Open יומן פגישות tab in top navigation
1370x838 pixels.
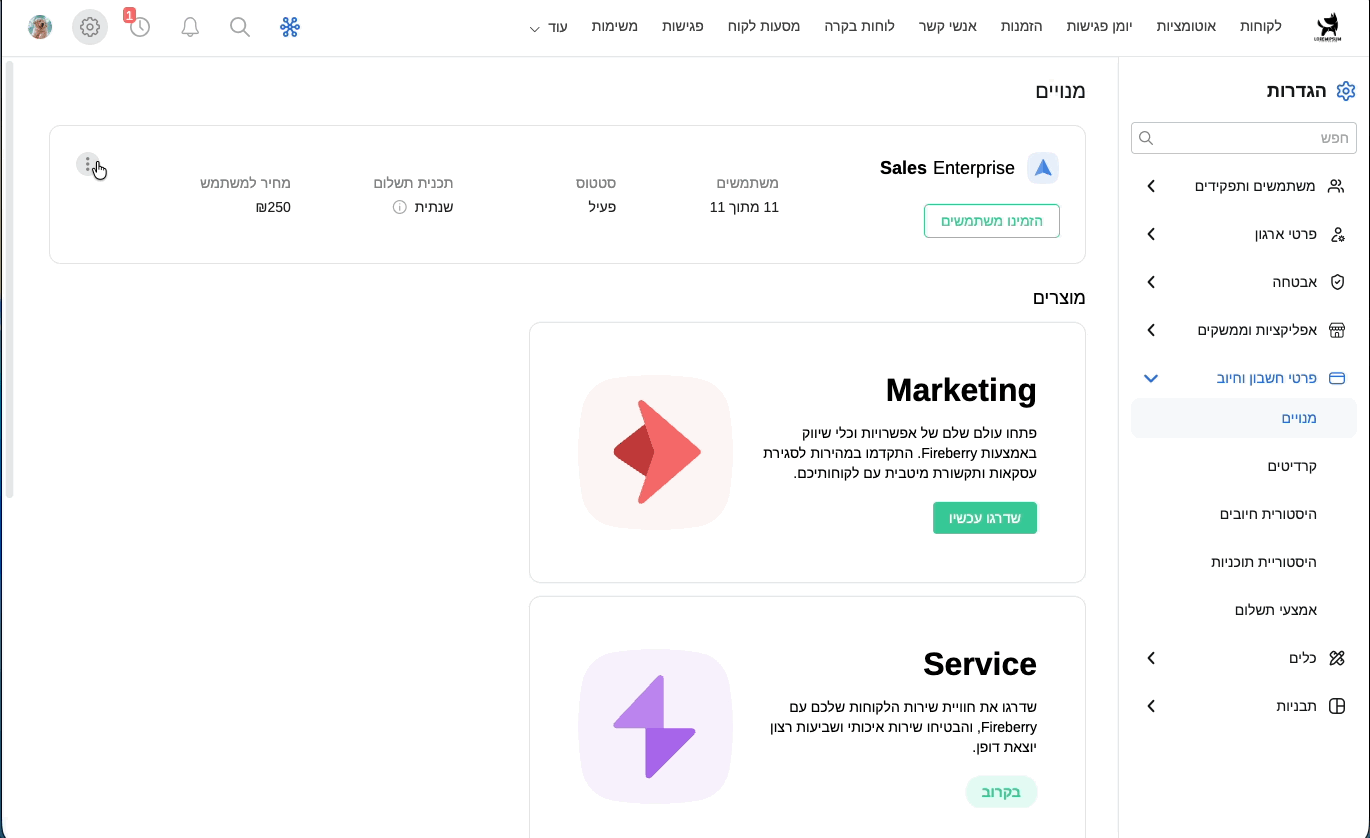tap(1100, 26)
